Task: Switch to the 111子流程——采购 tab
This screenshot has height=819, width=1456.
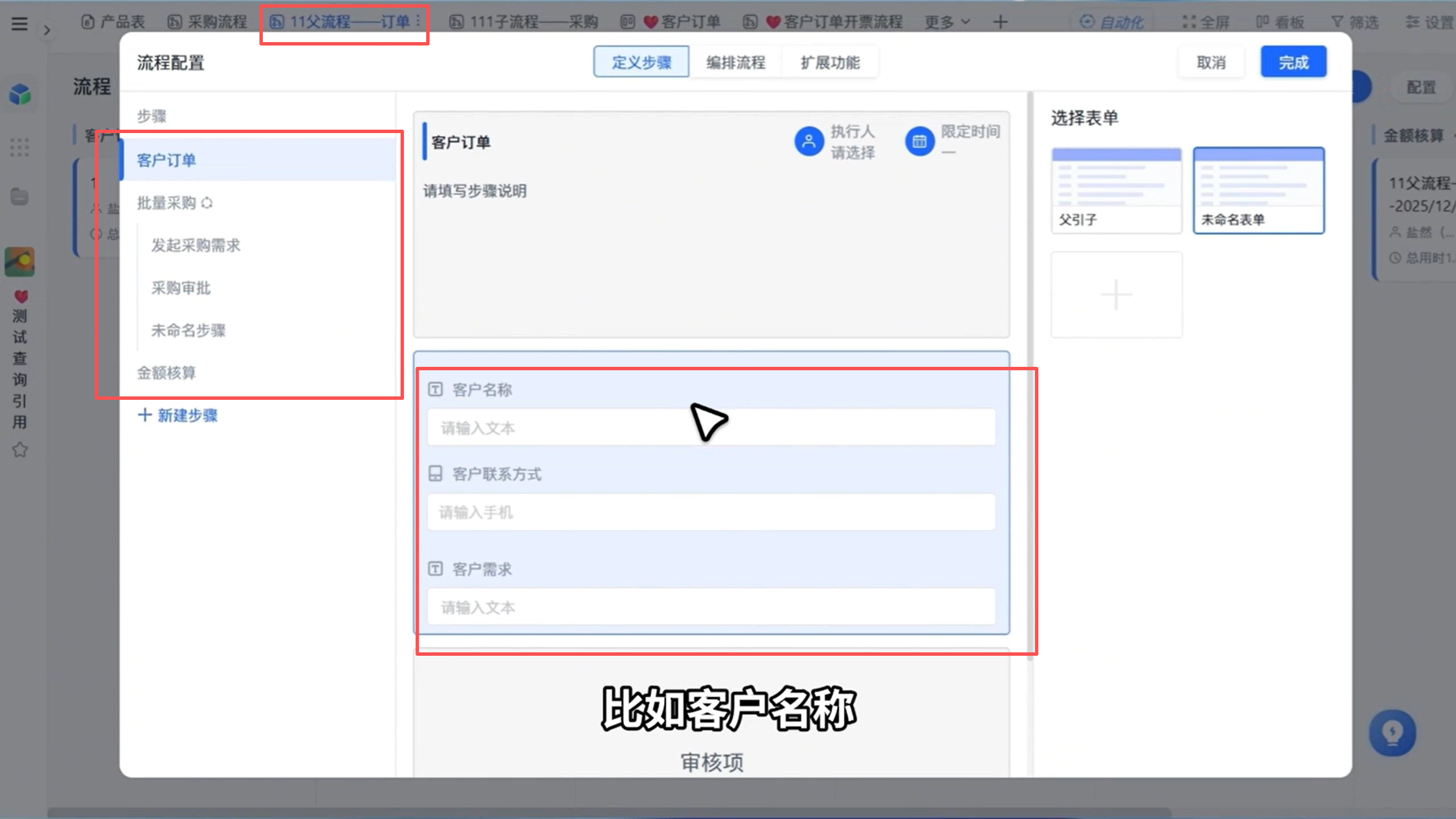Action: tap(523, 22)
